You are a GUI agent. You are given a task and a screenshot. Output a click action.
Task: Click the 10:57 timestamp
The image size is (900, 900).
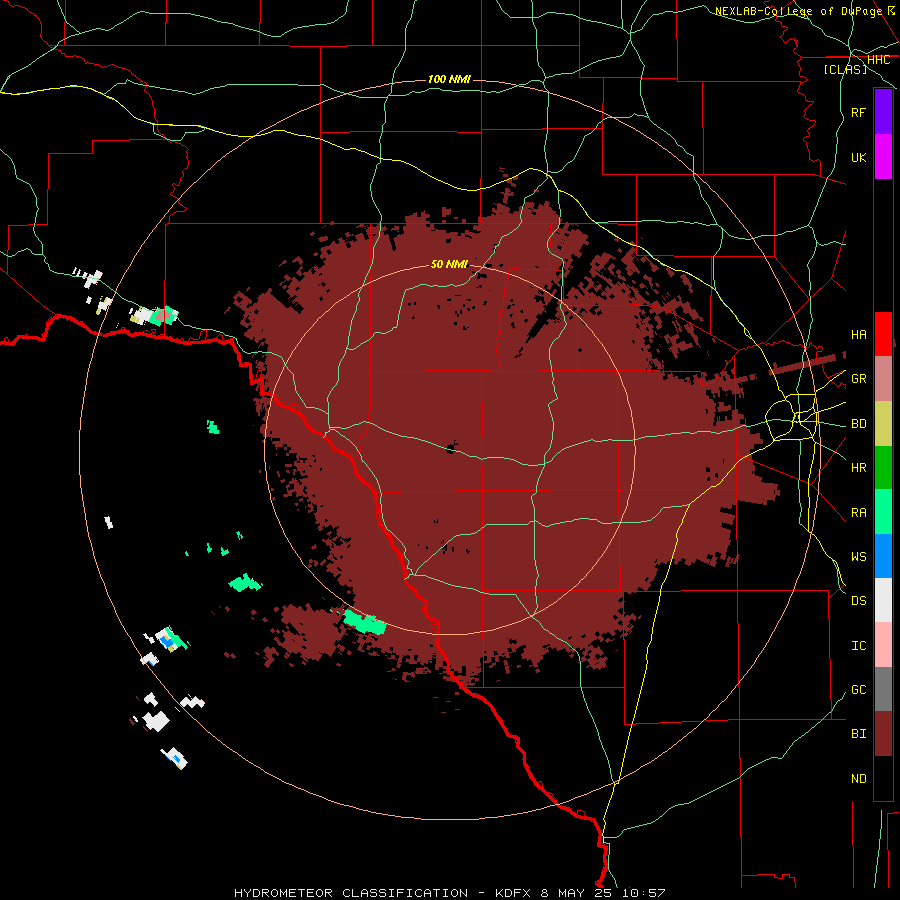[643, 893]
